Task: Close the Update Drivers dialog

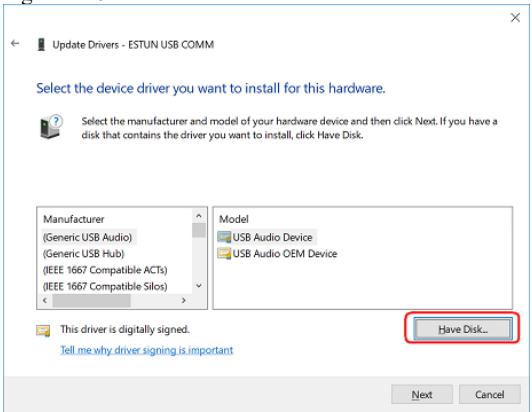Action: pos(515,18)
